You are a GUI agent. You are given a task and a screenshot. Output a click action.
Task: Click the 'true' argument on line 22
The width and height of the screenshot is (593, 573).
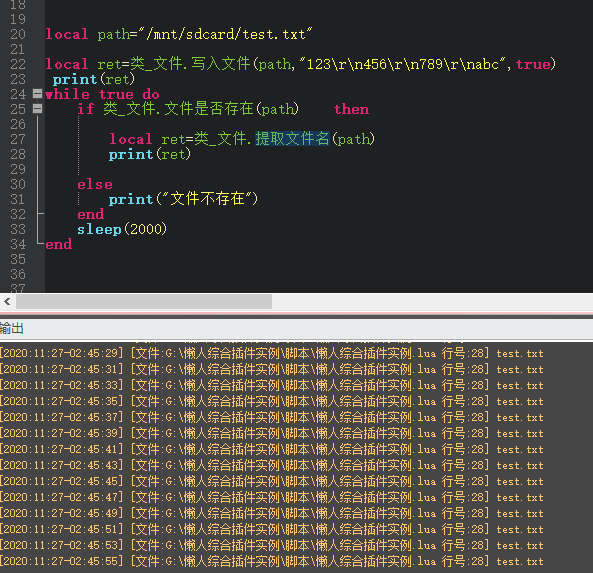click(533, 64)
